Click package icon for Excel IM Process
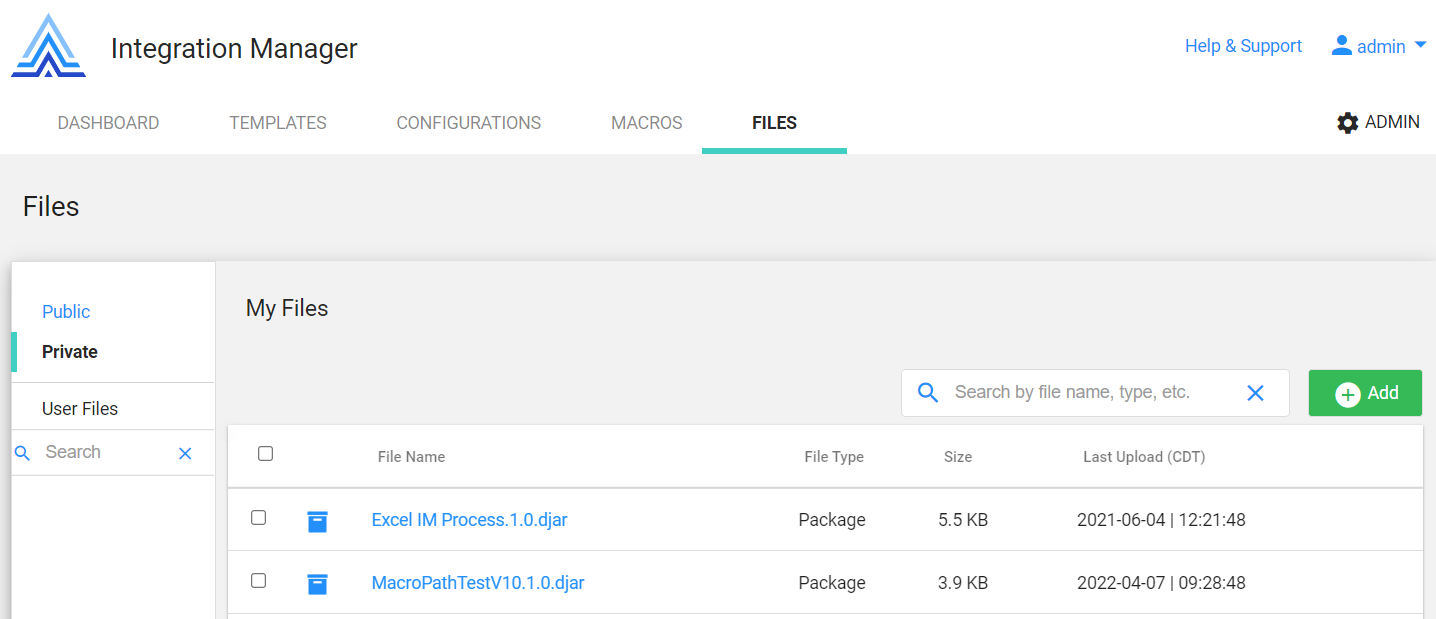Viewport: 1436px width, 619px height. pos(317,521)
